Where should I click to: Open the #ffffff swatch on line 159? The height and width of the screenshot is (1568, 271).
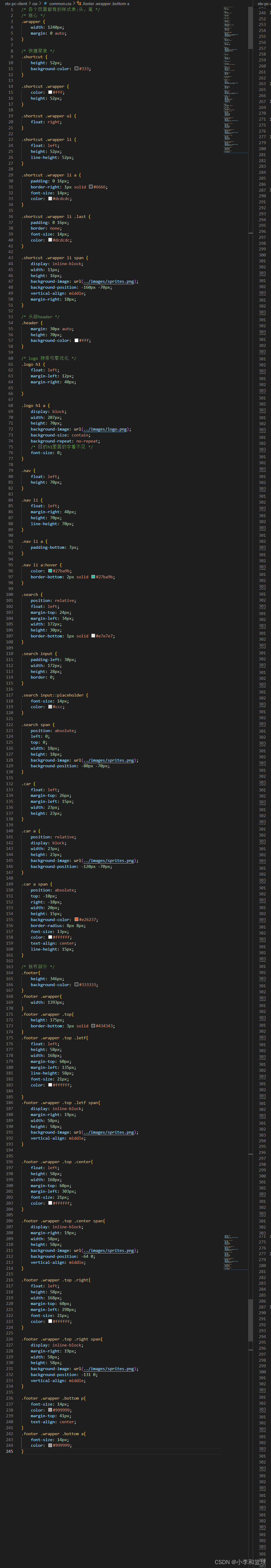pyautogui.click(x=50, y=937)
